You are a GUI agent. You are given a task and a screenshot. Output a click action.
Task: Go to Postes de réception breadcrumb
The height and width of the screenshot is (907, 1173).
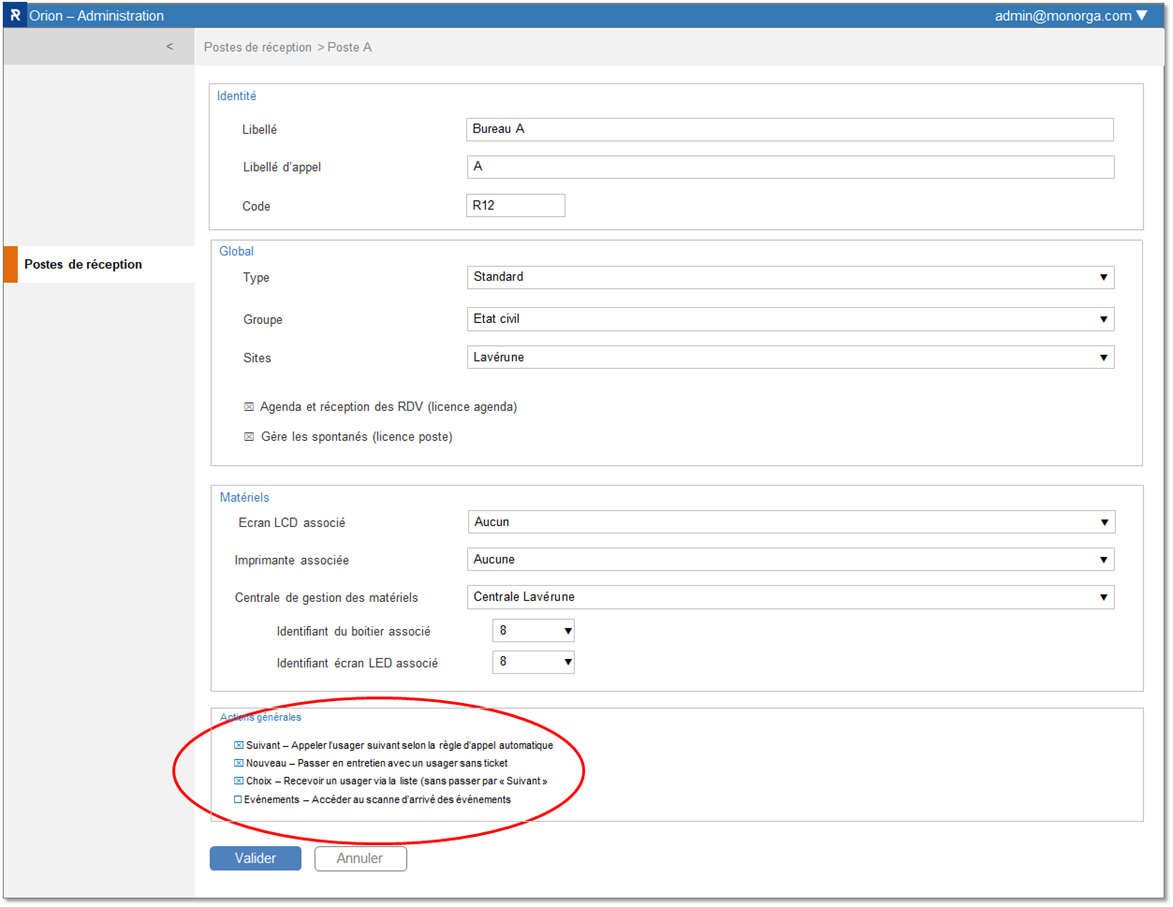point(257,47)
